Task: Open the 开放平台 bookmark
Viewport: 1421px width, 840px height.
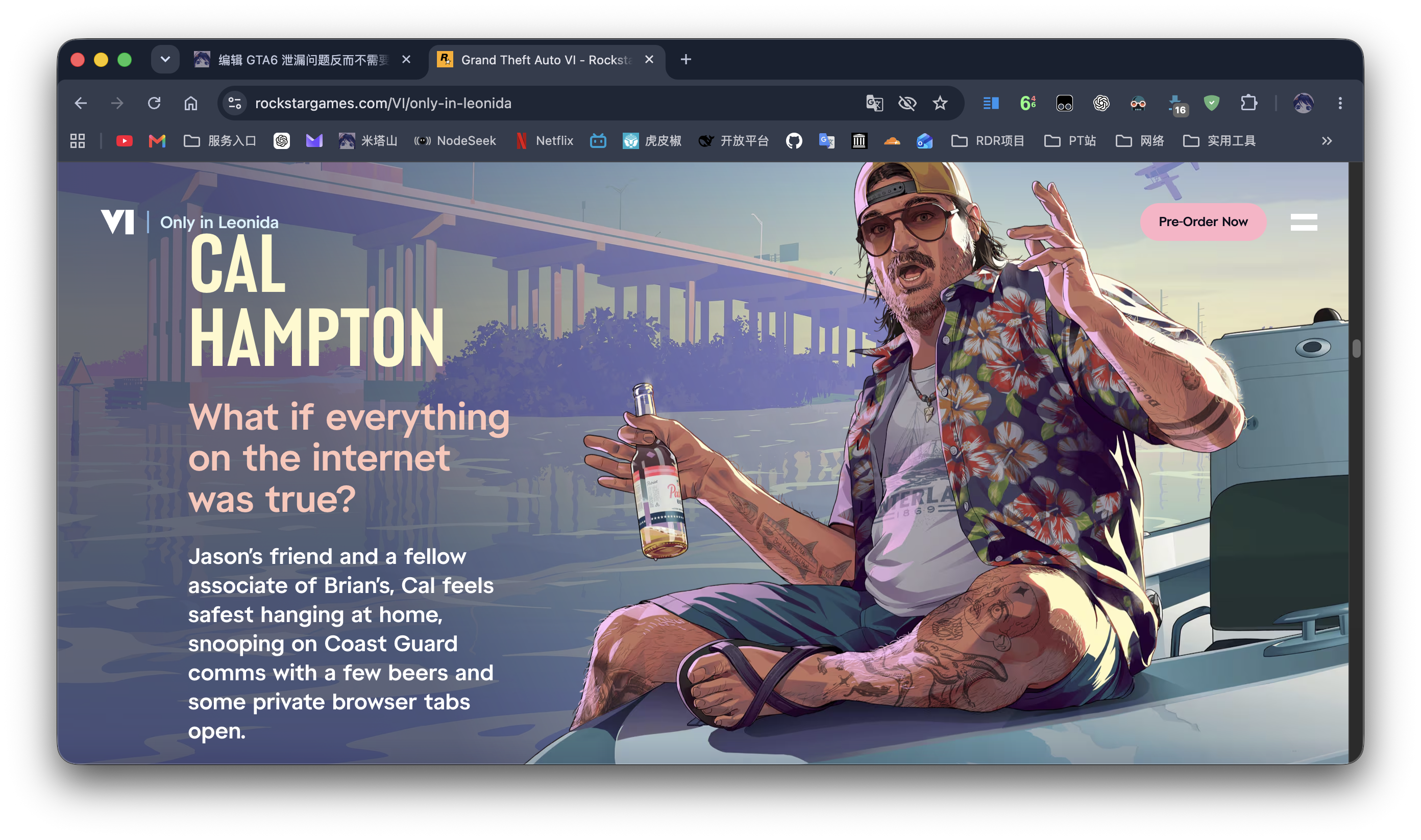Action: [x=733, y=141]
